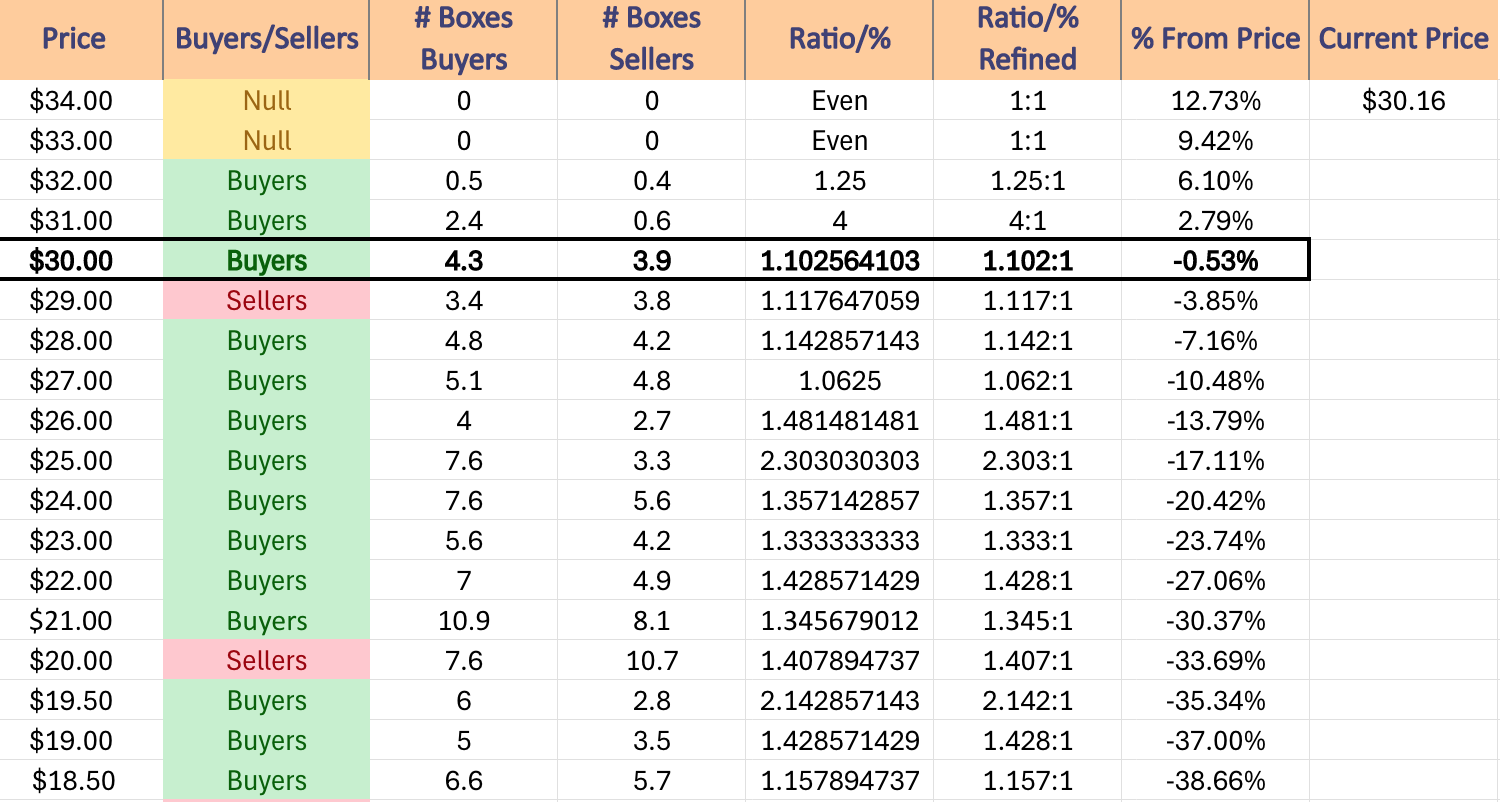Image resolution: width=1500 pixels, height=802 pixels.
Task: Click the 2.303:1 refined ratio cell
Action: [x=1027, y=460]
